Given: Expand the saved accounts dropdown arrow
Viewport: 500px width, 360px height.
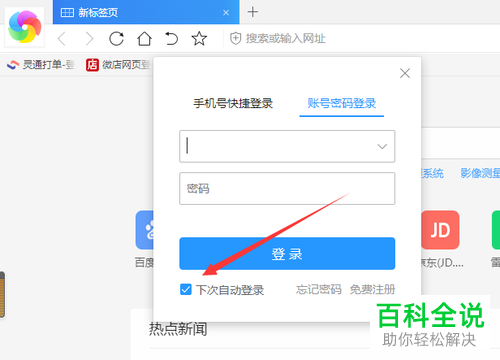Looking at the screenshot, I should [x=382, y=146].
